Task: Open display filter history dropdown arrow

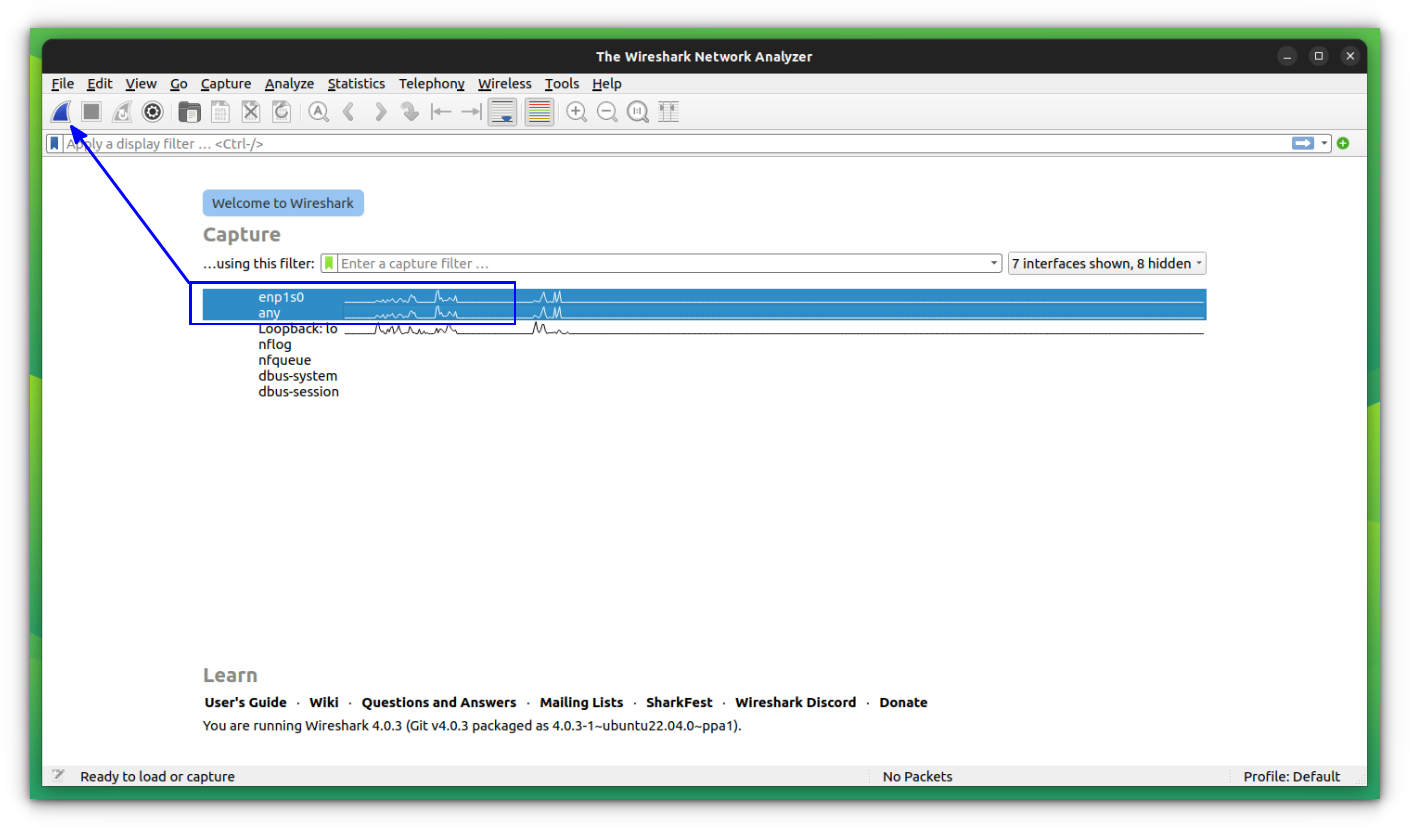Action: [x=1325, y=144]
